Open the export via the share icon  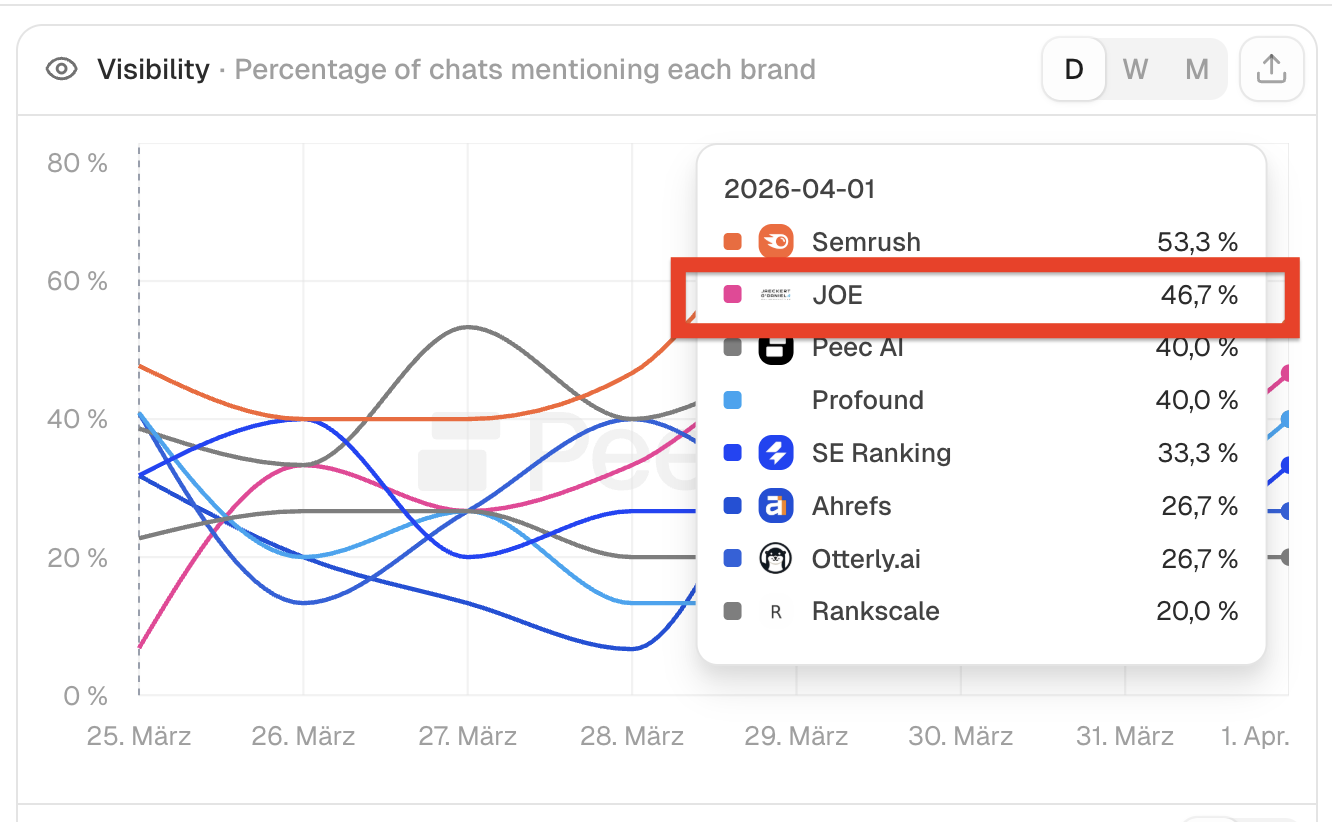point(1271,69)
